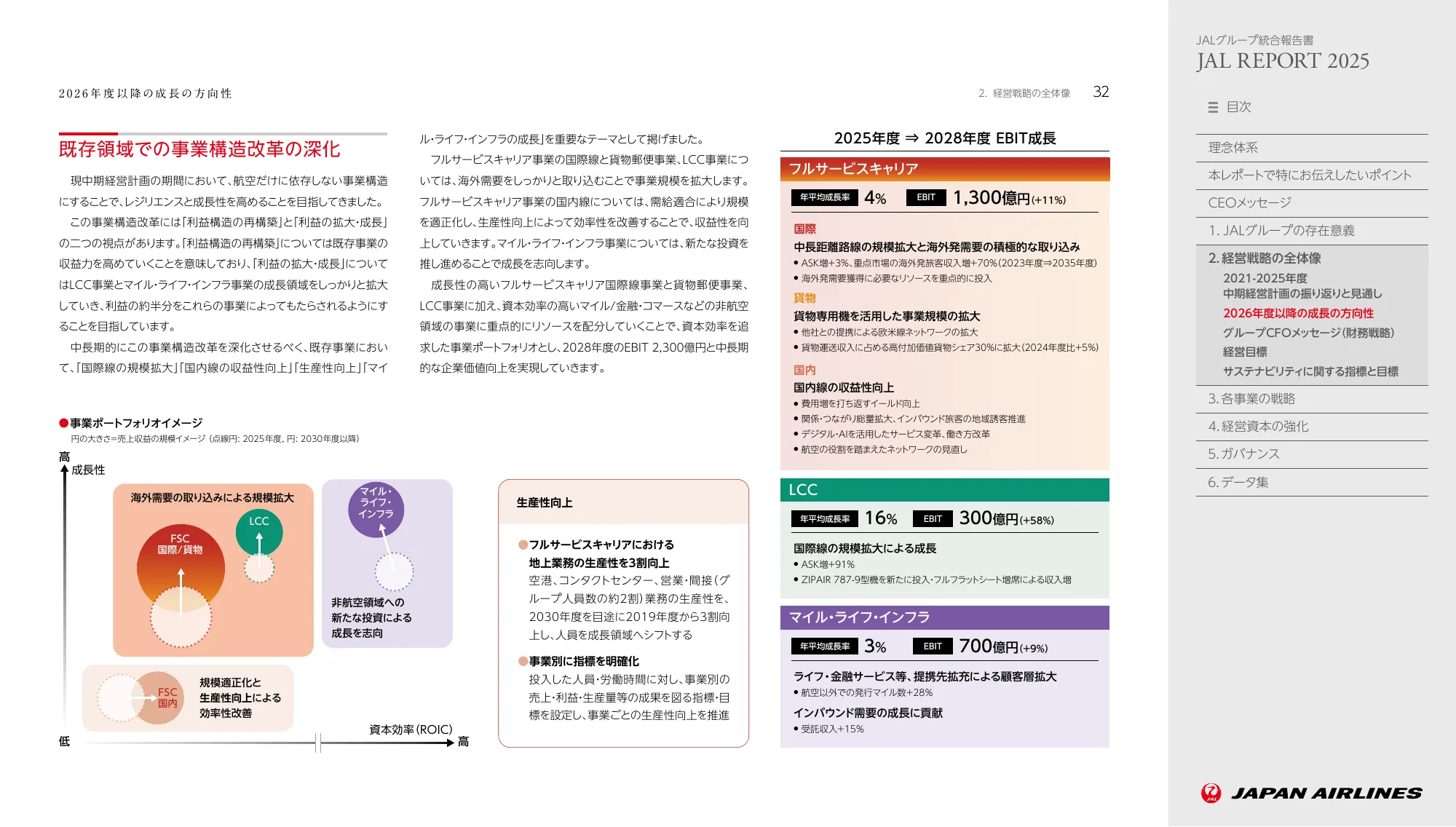Click the green LCC section header
The height and width of the screenshot is (827, 1456).
click(945, 490)
